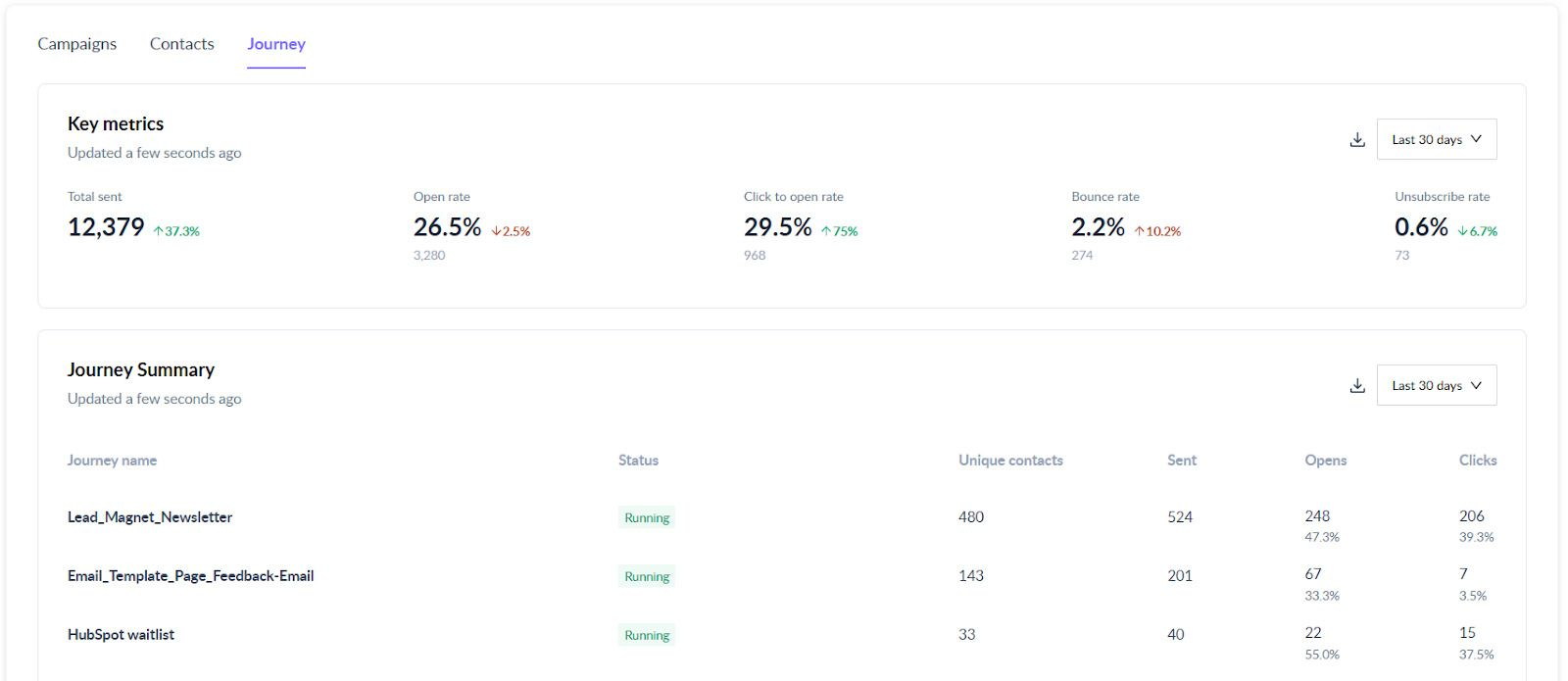
Task: Click the Clicks column header
Action: [x=1477, y=461]
